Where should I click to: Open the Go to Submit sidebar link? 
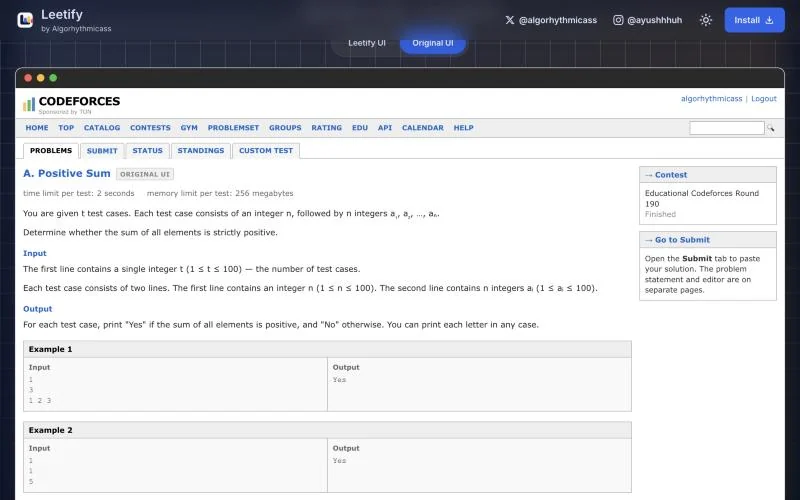pos(677,240)
